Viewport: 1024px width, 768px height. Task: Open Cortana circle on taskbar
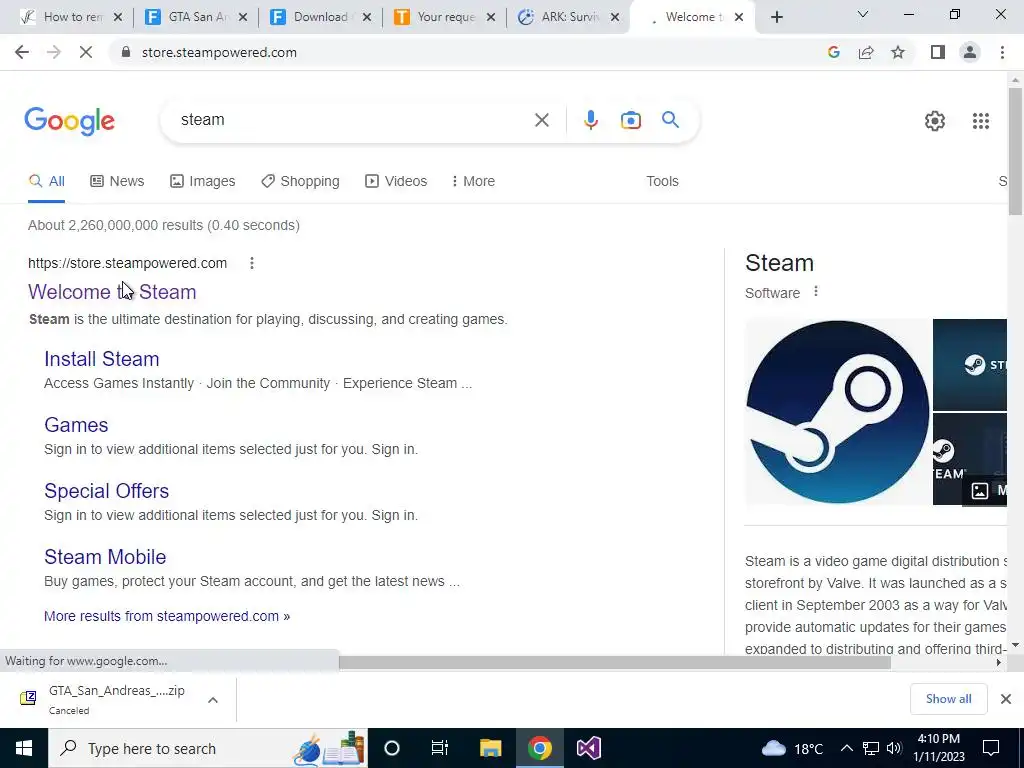pyautogui.click(x=392, y=748)
